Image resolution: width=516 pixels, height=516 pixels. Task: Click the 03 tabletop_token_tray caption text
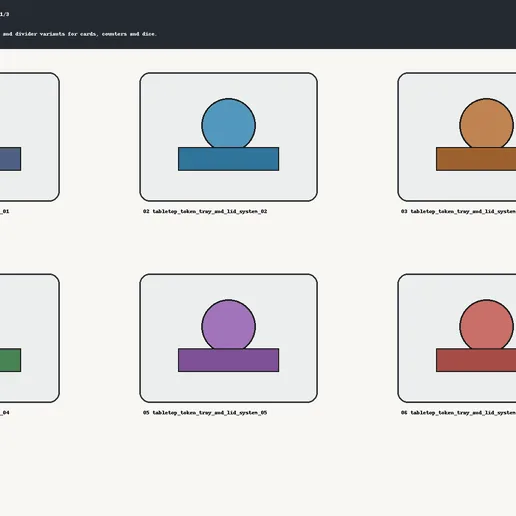(x=458, y=211)
